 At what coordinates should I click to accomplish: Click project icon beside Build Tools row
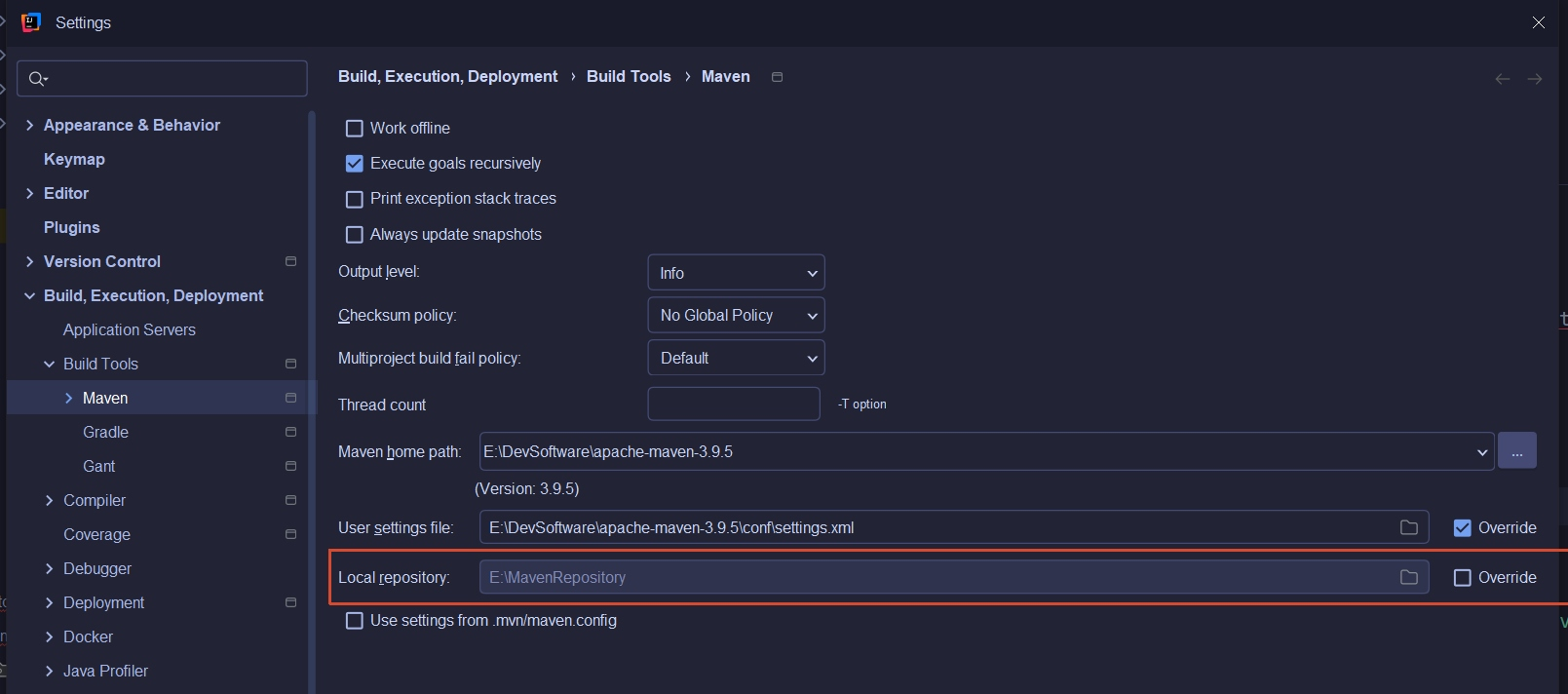290,364
